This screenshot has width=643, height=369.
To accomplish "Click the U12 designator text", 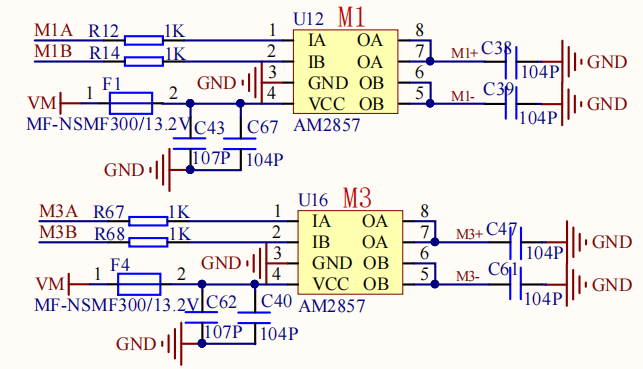I will [308, 19].
